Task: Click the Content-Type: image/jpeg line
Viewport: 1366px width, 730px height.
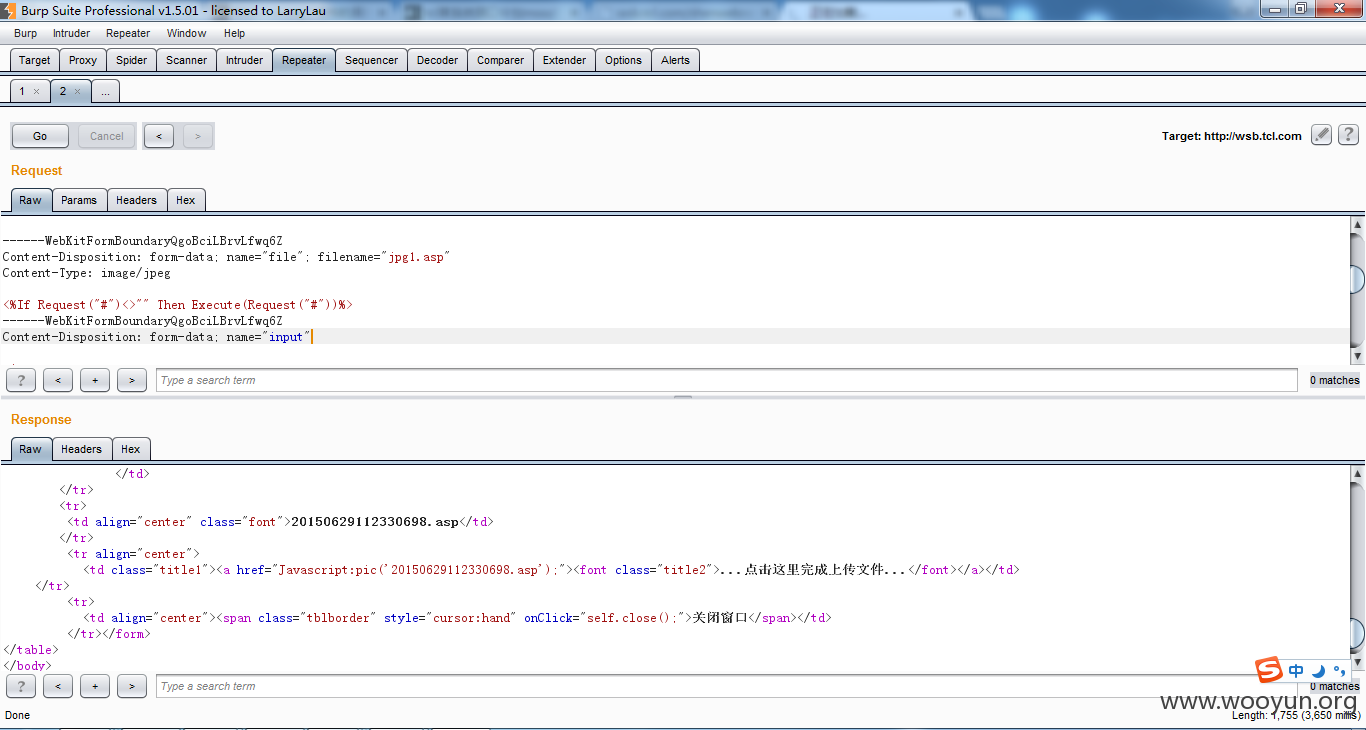Action: point(86,273)
